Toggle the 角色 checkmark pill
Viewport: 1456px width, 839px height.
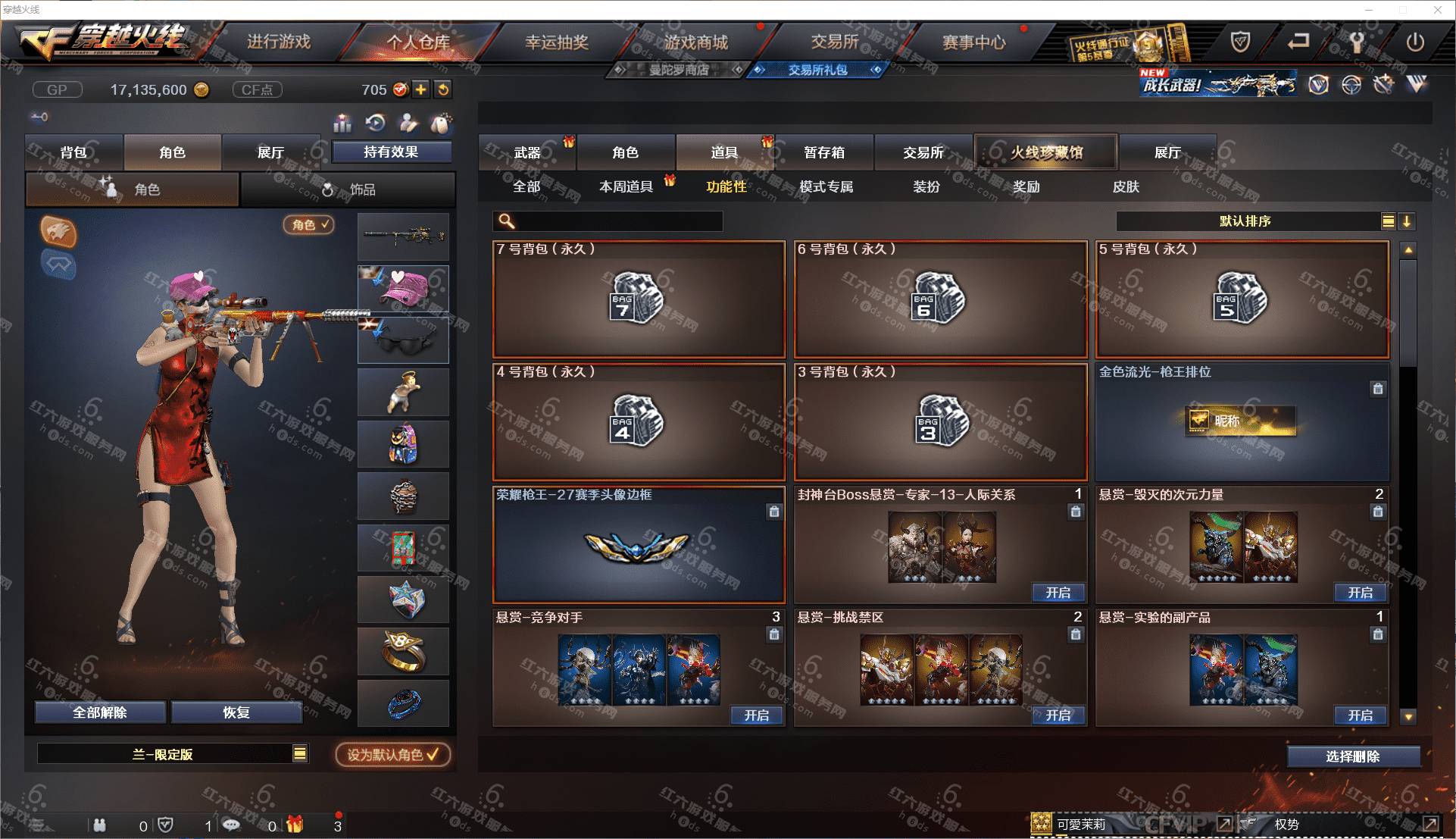point(308,224)
